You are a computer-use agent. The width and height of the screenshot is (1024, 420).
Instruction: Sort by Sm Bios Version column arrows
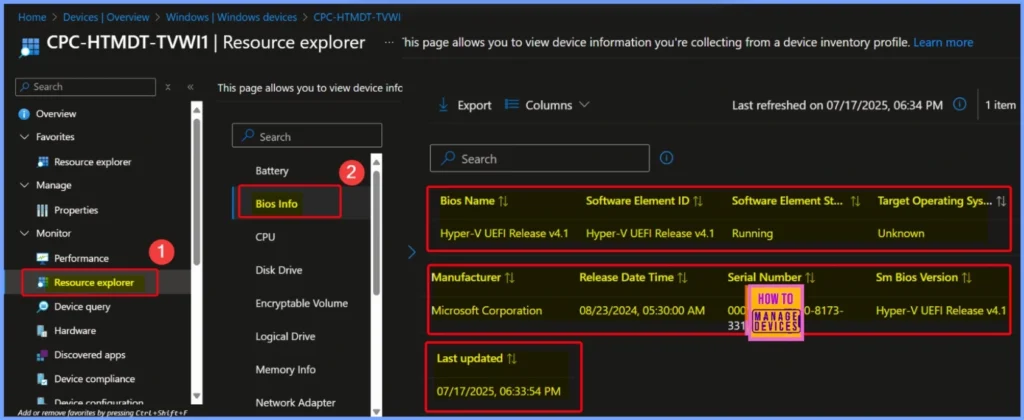click(967, 278)
